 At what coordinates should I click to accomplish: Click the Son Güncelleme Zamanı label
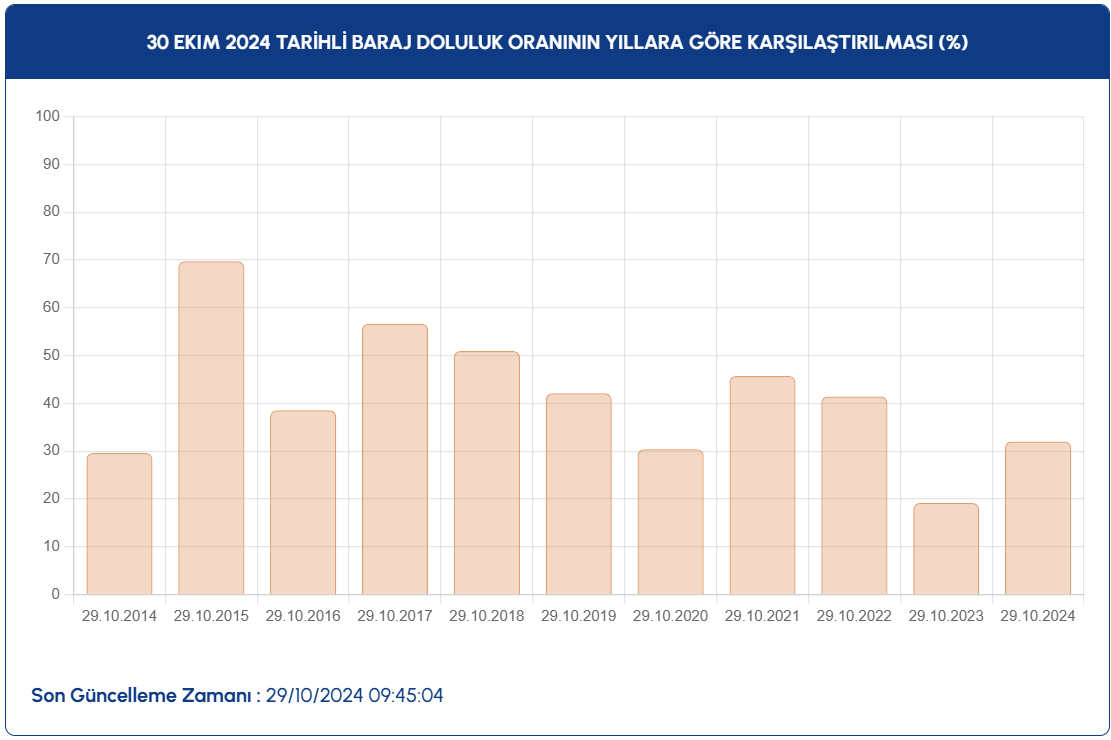pyautogui.click(x=146, y=695)
